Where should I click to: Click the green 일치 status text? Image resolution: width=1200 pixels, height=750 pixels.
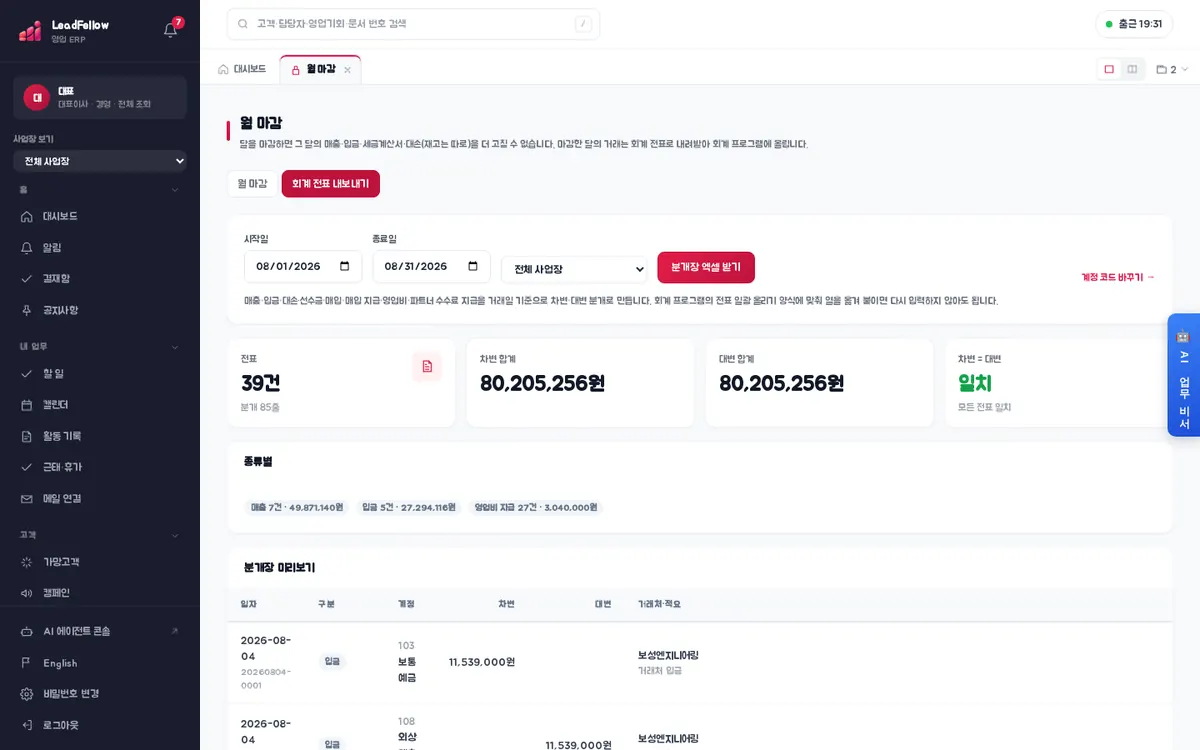click(x=974, y=383)
